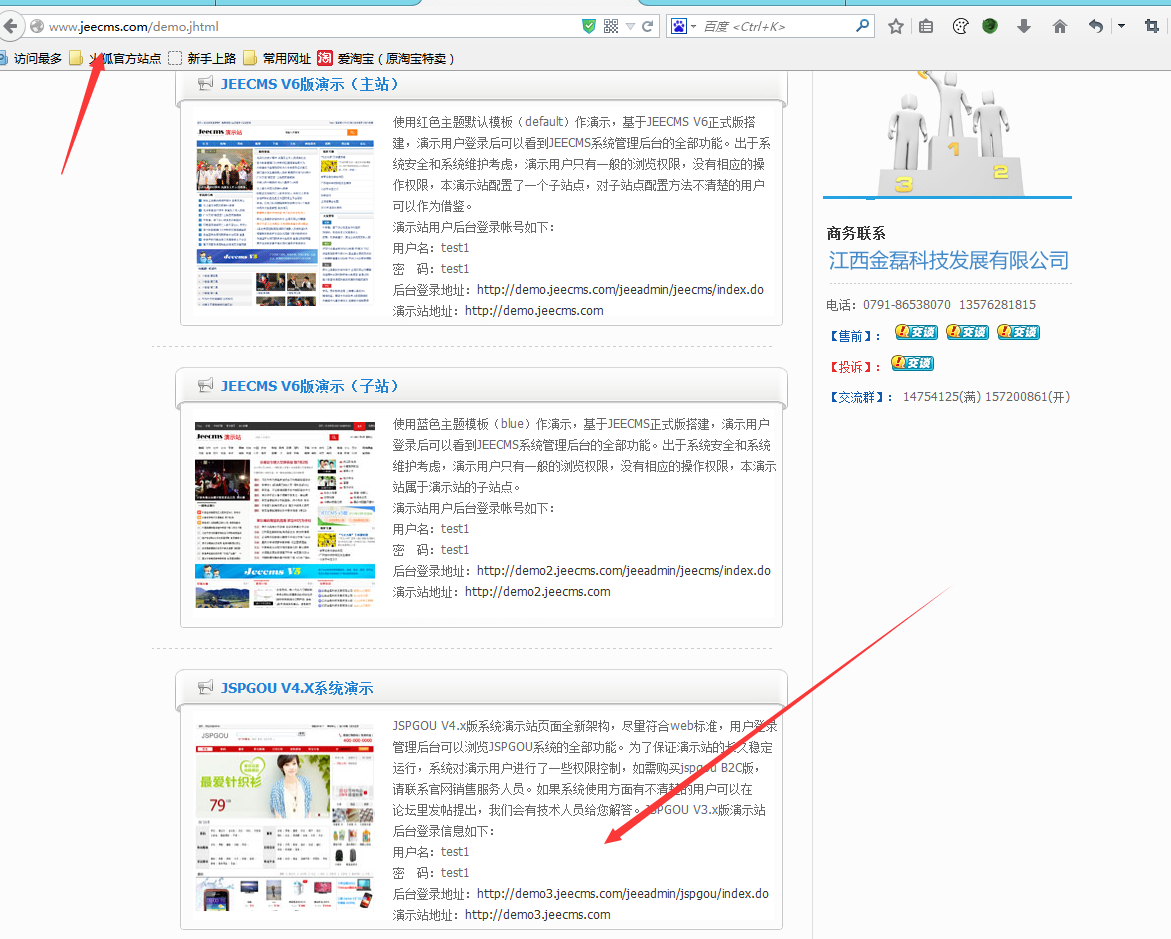Click the magnifier search icon
The height and width of the screenshot is (939, 1171).
(863, 26)
